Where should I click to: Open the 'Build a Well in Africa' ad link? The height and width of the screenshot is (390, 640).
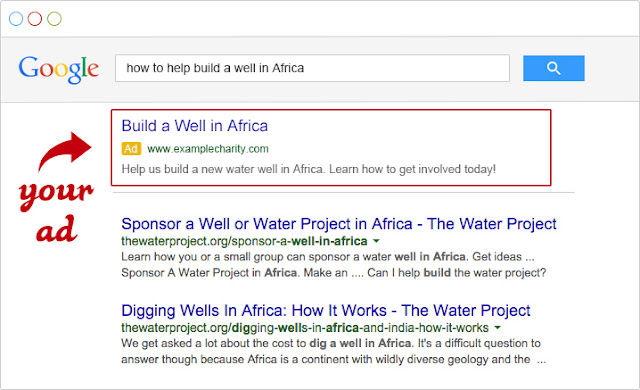[x=195, y=126]
